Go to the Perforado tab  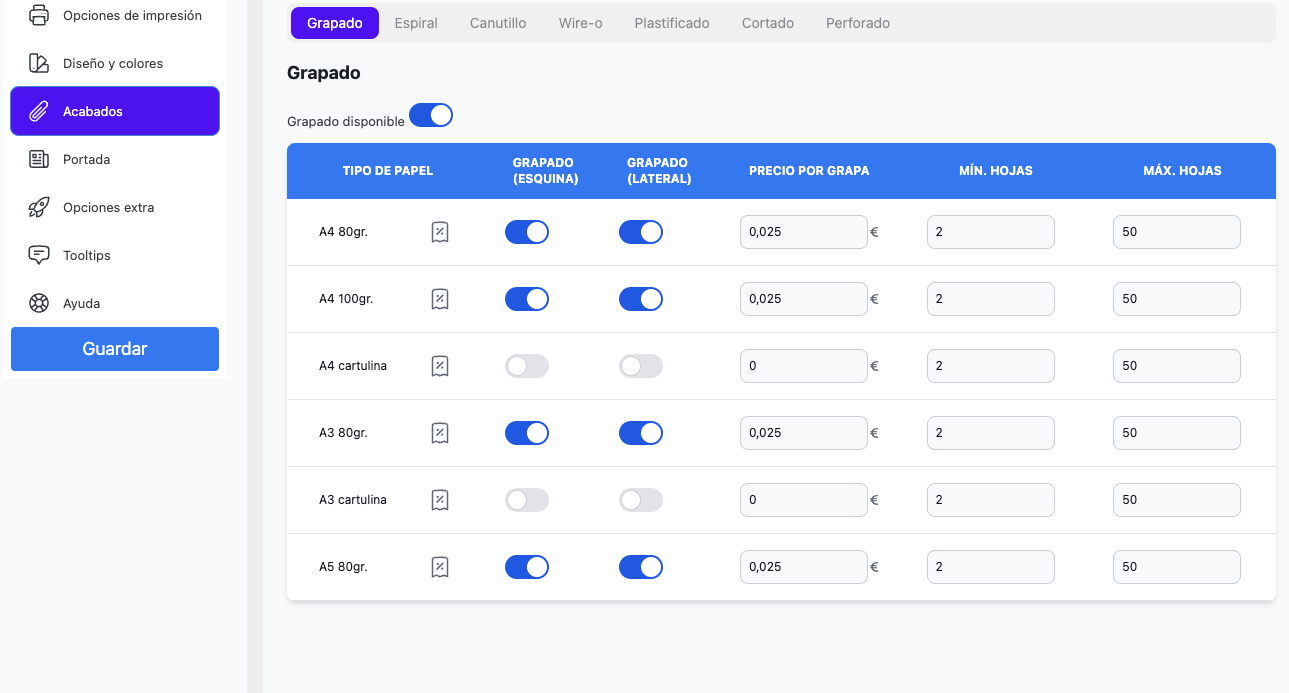click(858, 23)
